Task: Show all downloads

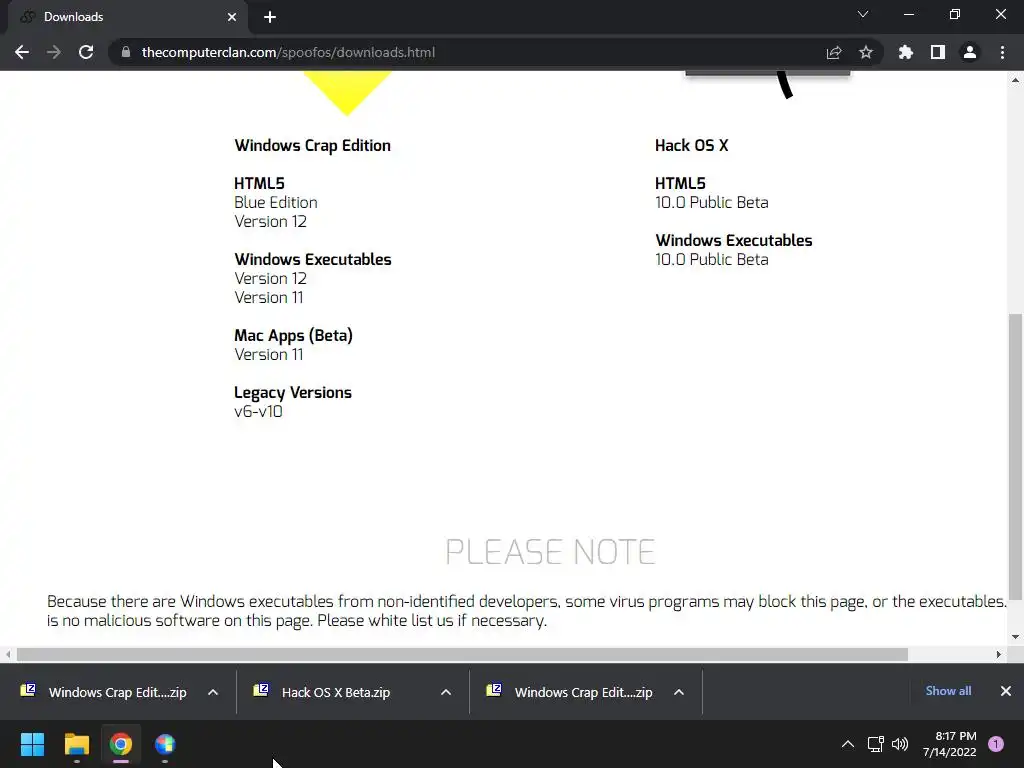Action: (948, 691)
